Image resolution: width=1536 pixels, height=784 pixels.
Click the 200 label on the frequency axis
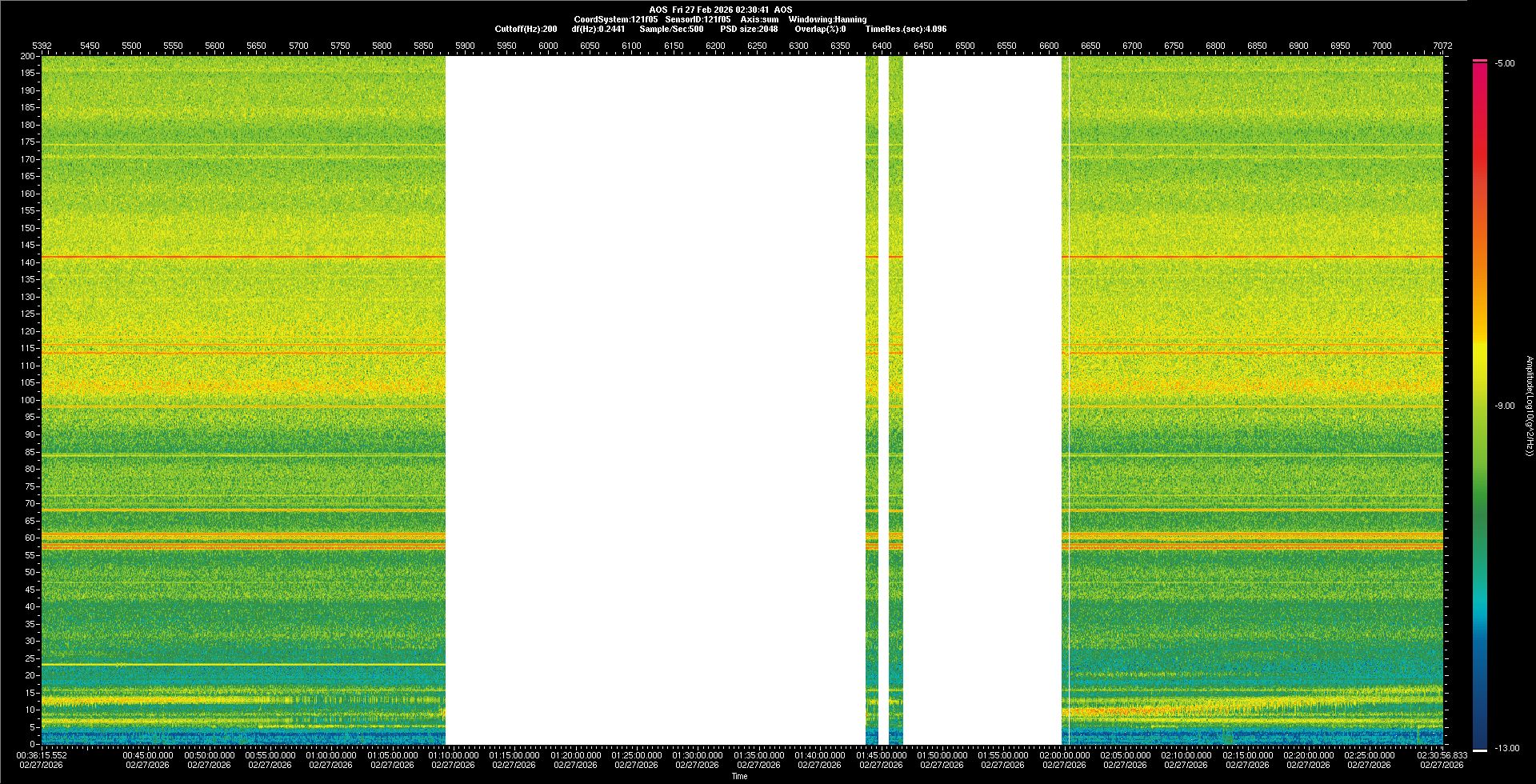[28, 56]
